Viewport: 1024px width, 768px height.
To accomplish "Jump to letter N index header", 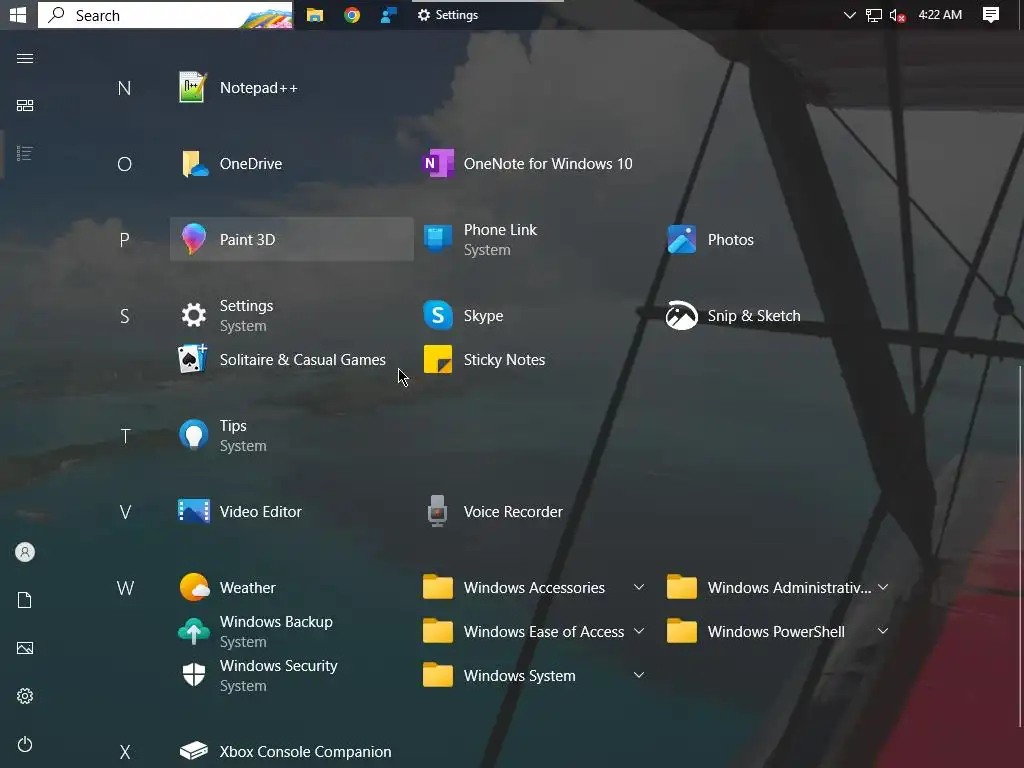I will [124, 88].
